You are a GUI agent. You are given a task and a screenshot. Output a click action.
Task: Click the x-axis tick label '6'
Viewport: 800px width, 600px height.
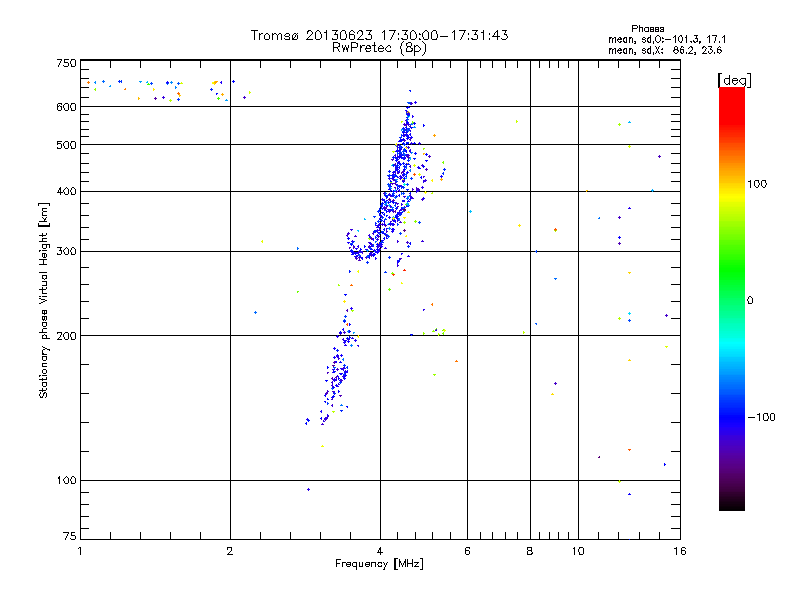(467, 551)
